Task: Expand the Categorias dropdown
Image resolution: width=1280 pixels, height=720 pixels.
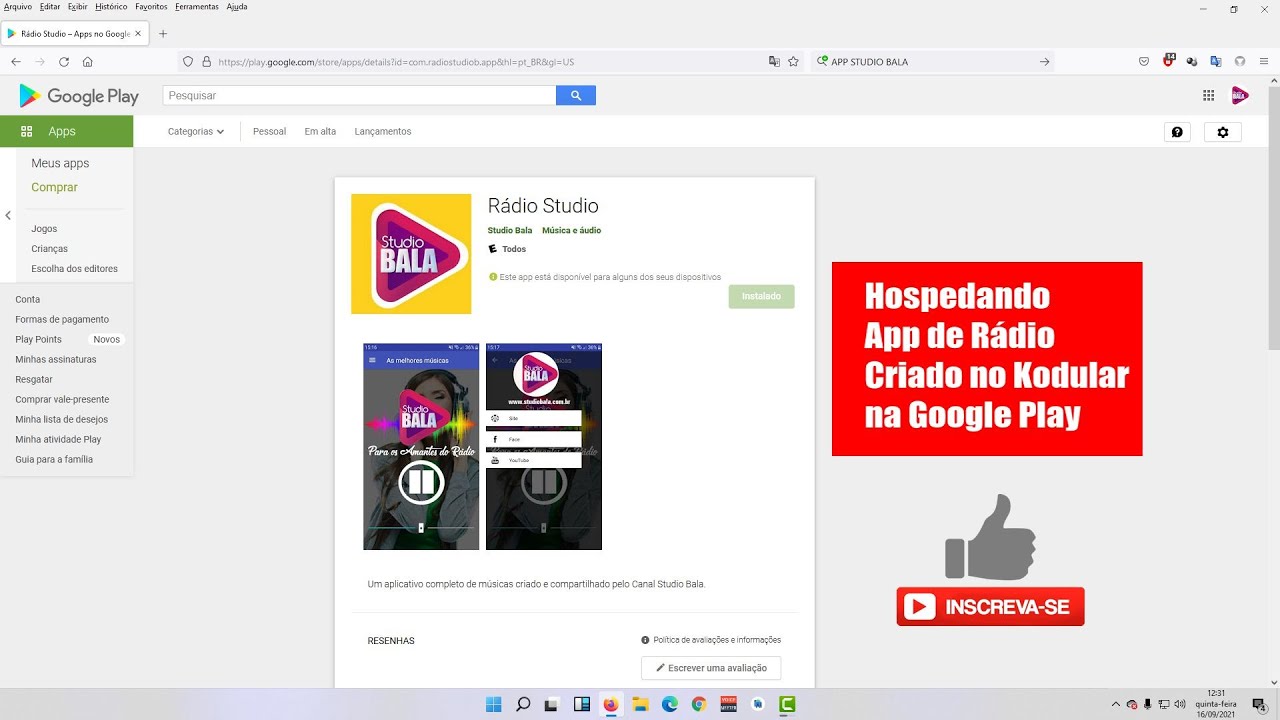Action: pyautogui.click(x=196, y=131)
